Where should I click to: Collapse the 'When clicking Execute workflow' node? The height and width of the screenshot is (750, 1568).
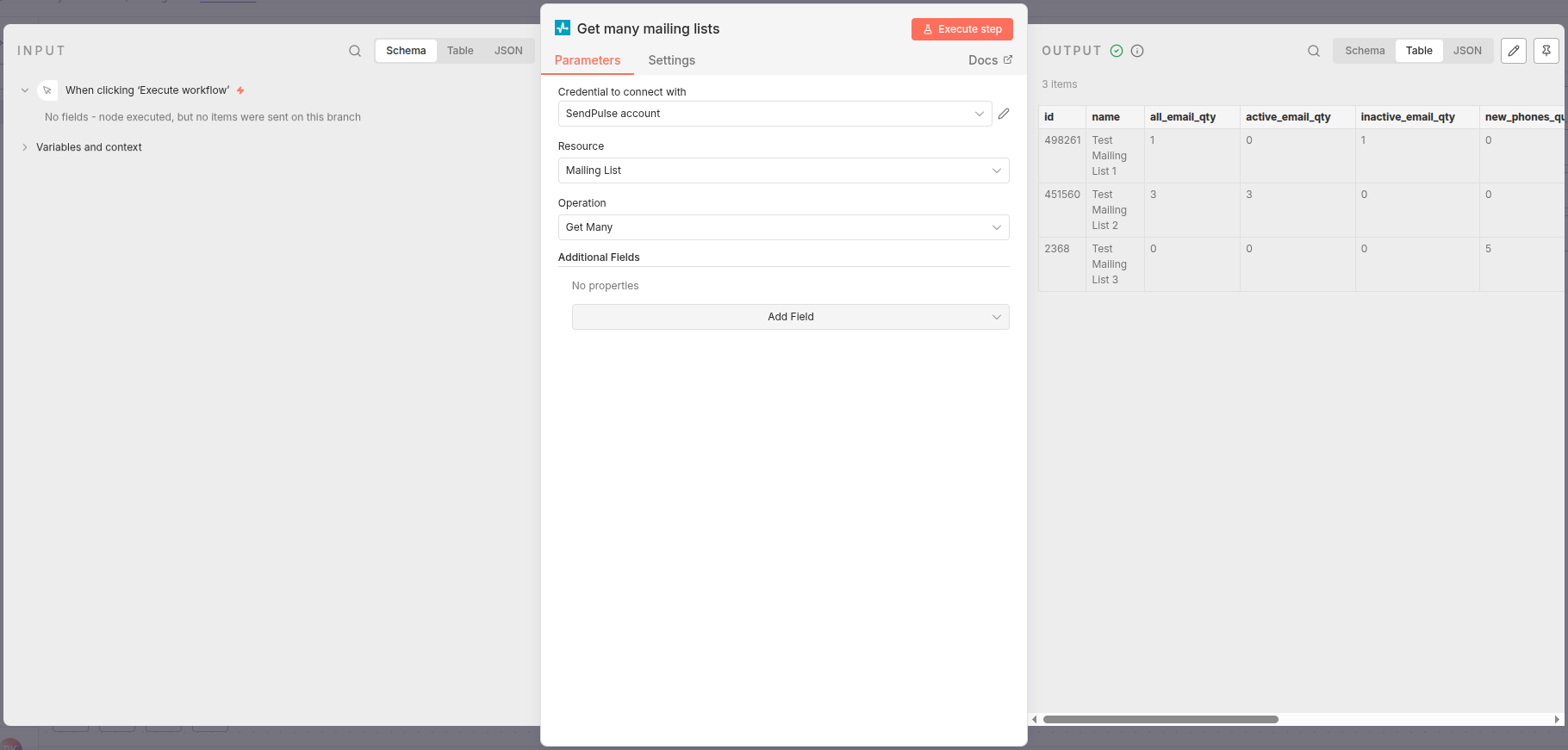click(x=25, y=90)
